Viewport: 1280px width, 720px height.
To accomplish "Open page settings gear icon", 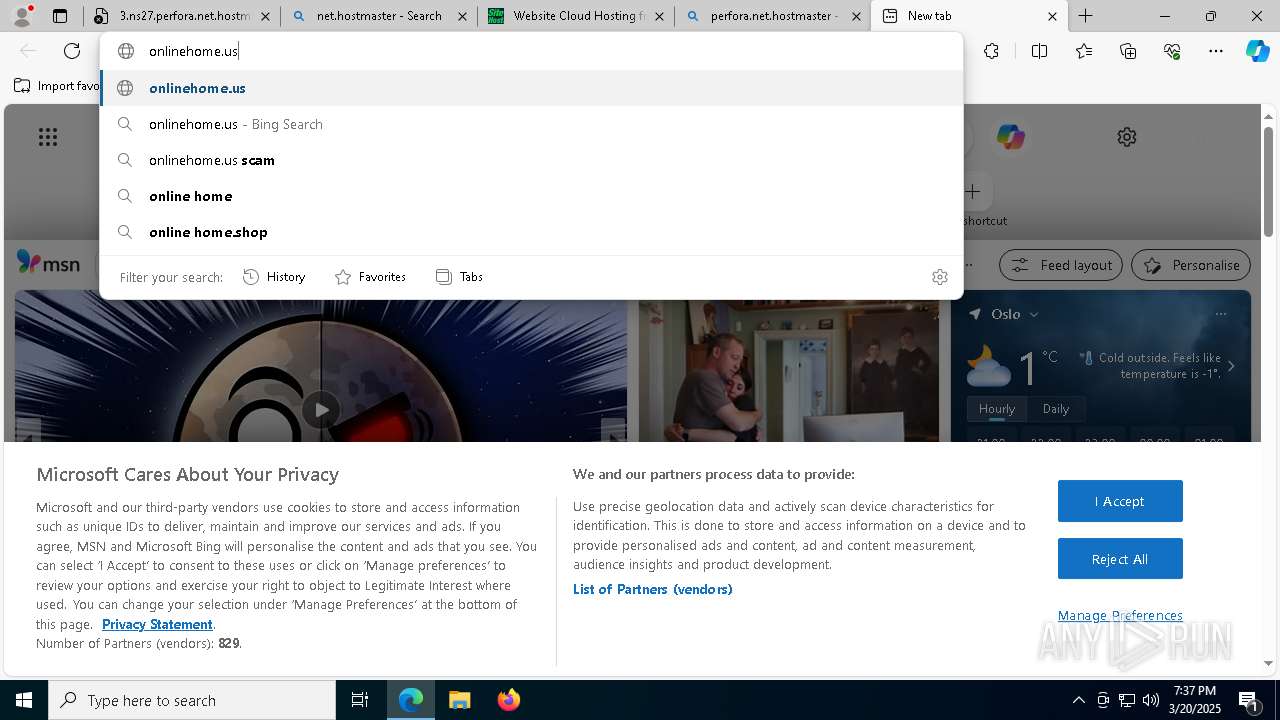I will 1127,137.
